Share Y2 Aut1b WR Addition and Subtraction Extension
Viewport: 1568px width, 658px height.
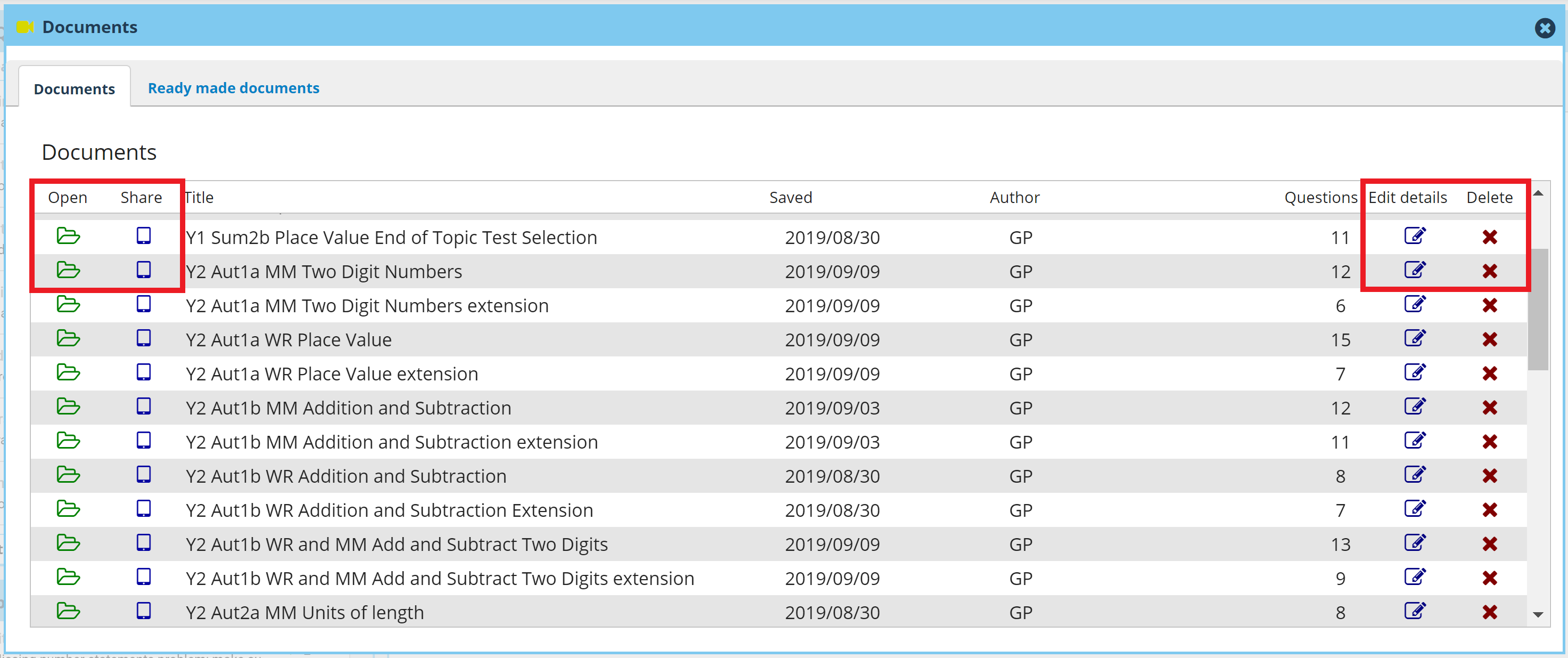coord(143,509)
